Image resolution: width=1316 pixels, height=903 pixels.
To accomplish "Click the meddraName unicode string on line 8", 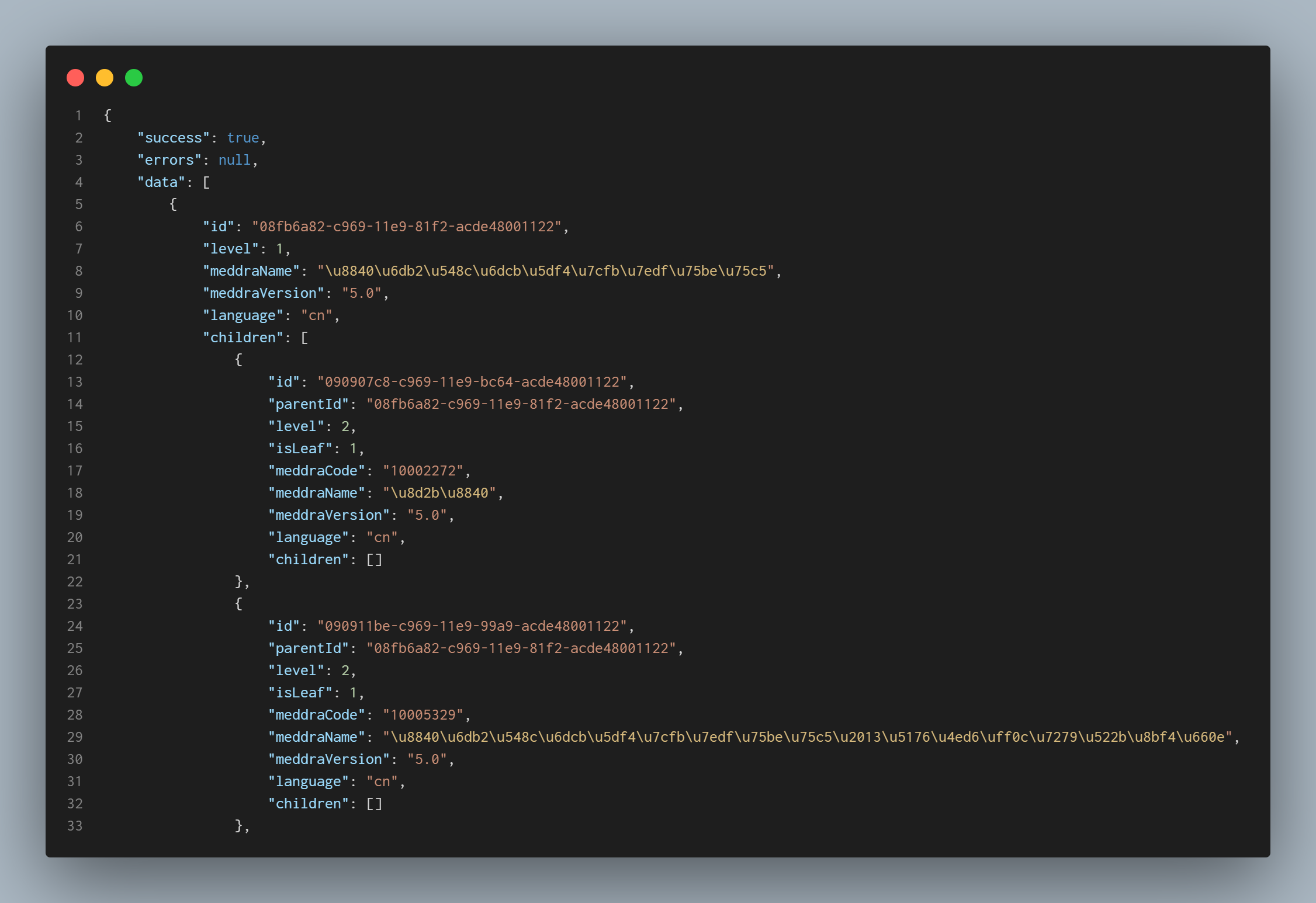I will tap(546, 271).
